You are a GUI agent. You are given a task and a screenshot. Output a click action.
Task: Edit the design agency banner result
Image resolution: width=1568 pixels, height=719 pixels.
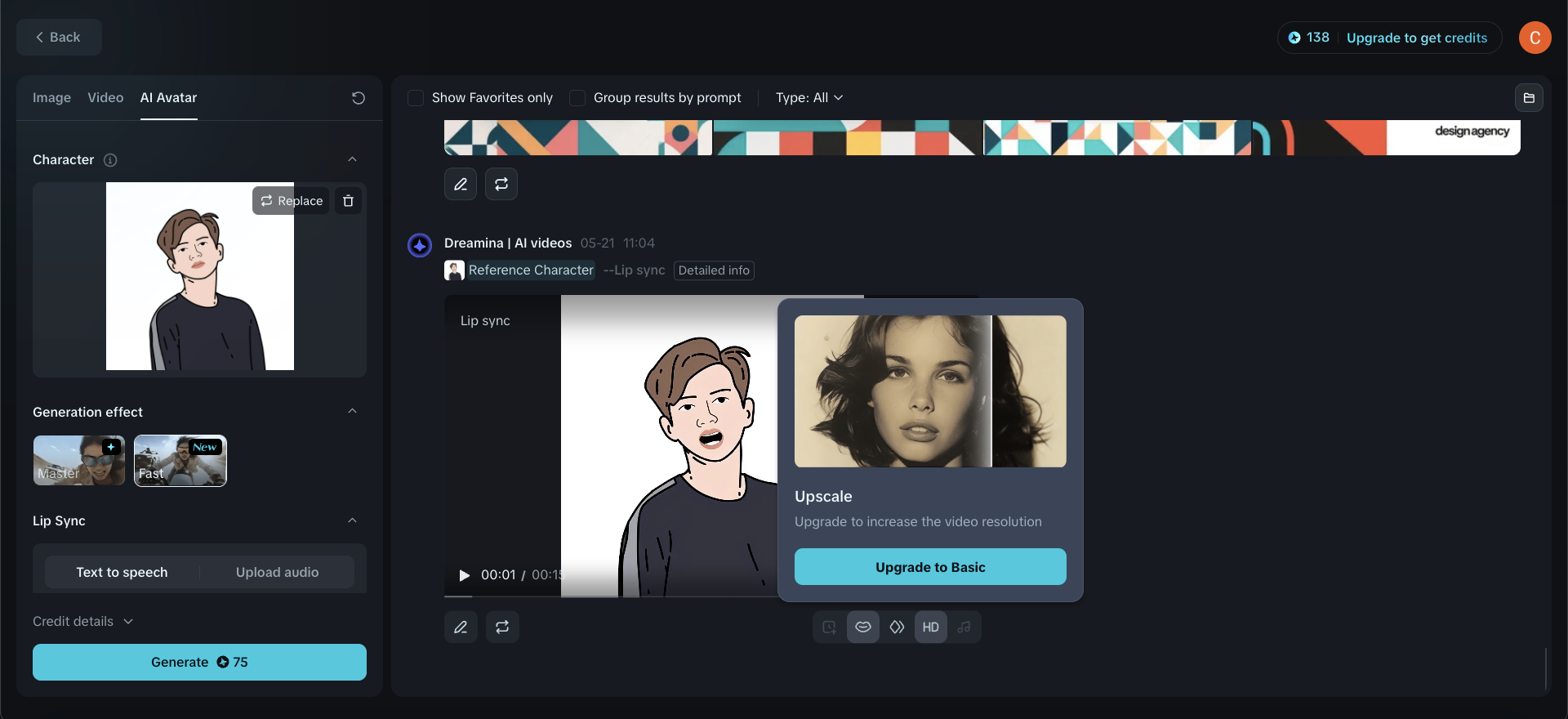(x=461, y=184)
